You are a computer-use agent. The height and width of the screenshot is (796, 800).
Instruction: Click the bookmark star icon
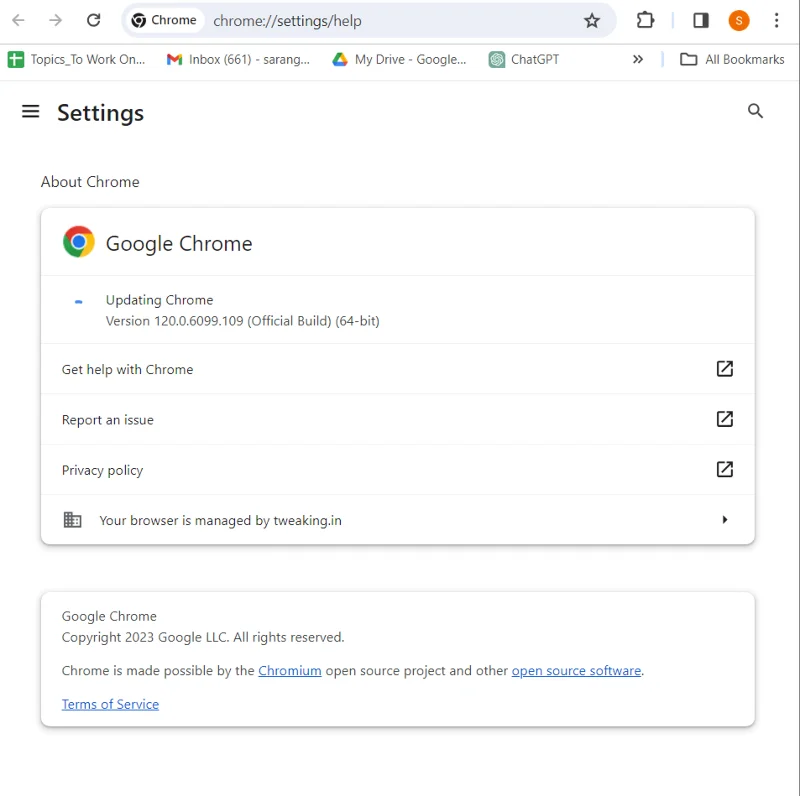tap(592, 20)
